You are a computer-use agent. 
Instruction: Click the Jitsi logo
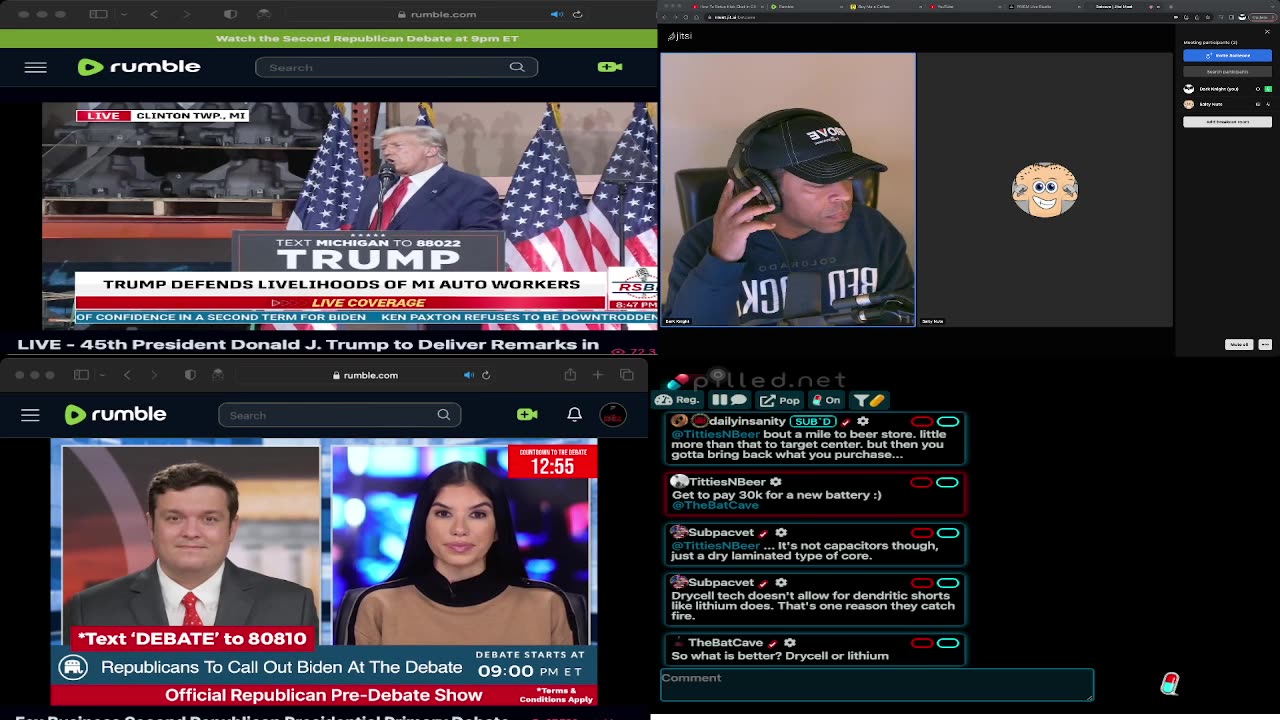(x=680, y=36)
